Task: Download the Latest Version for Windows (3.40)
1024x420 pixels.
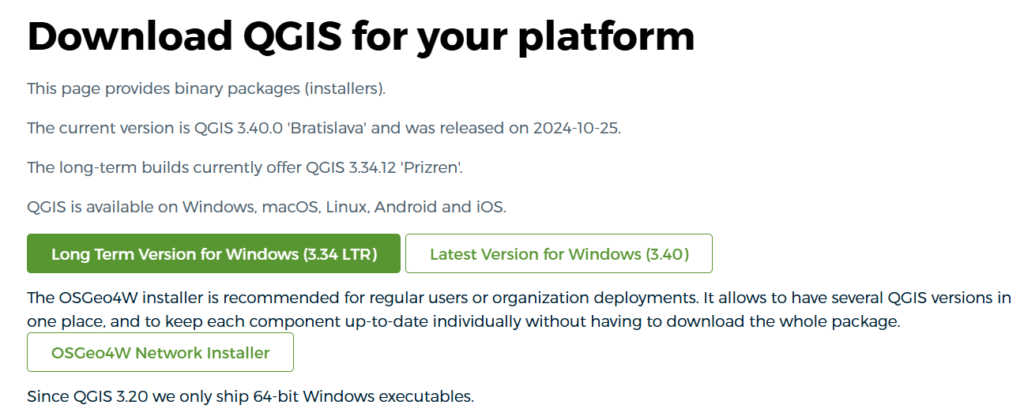Action: (x=559, y=254)
